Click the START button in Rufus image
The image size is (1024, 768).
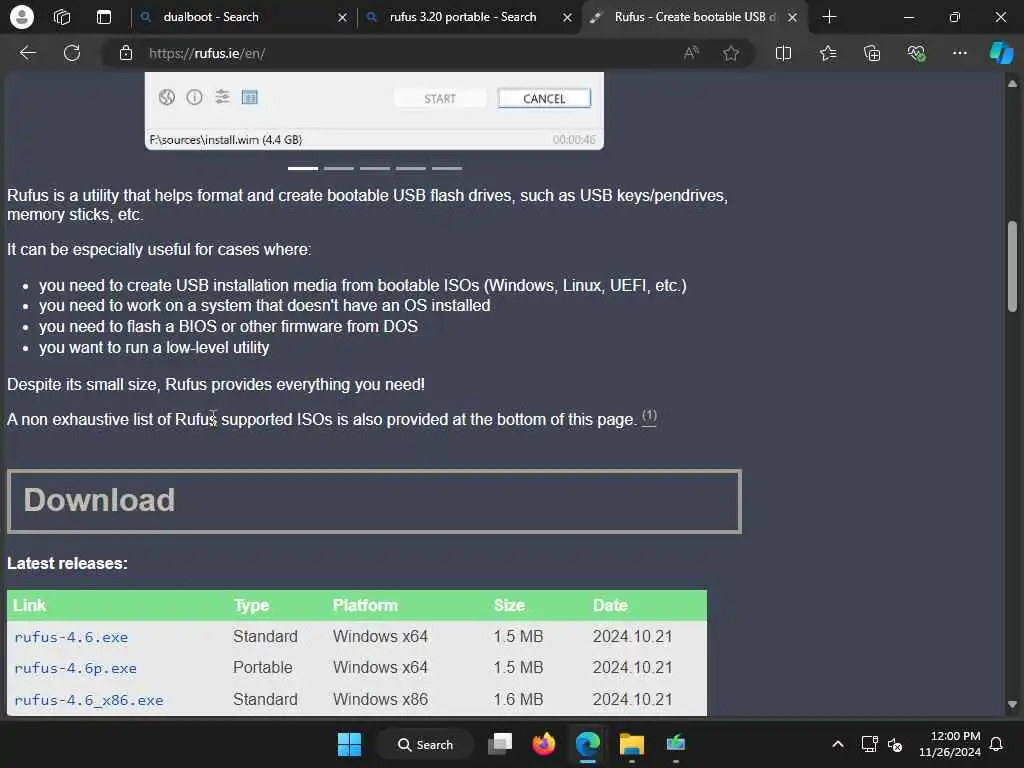point(440,99)
